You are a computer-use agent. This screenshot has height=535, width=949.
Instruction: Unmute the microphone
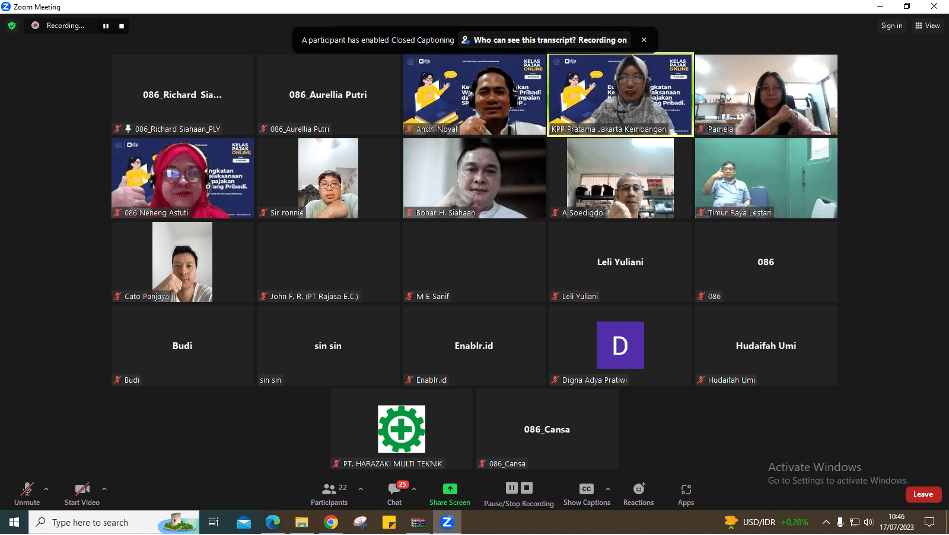pyautogui.click(x=27, y=491)
